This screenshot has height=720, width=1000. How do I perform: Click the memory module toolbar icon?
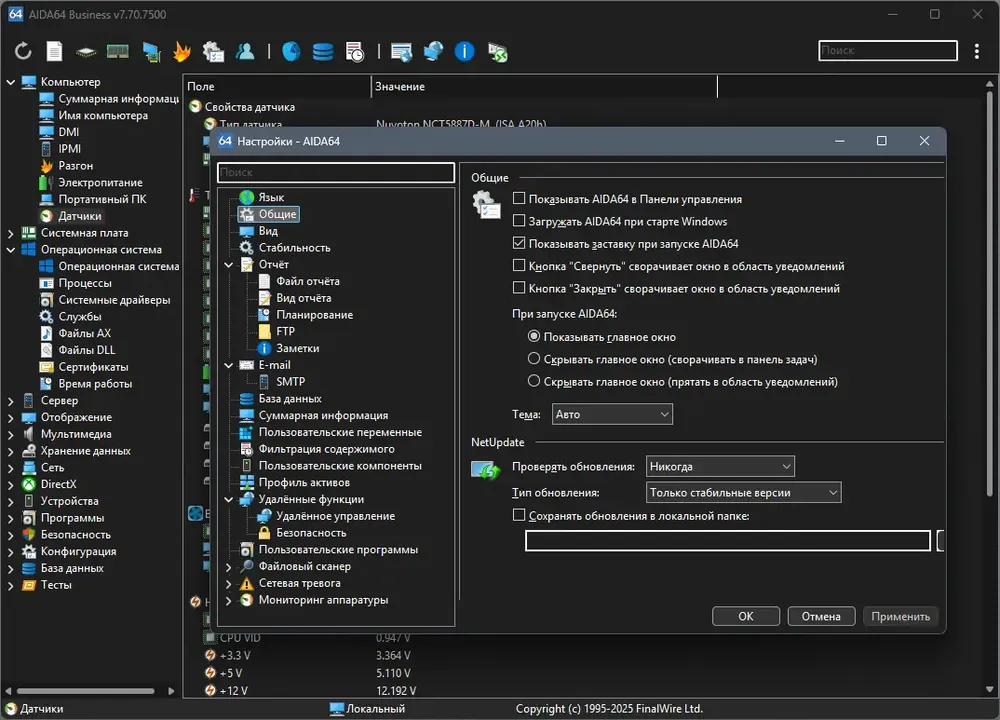pos(117,51)
